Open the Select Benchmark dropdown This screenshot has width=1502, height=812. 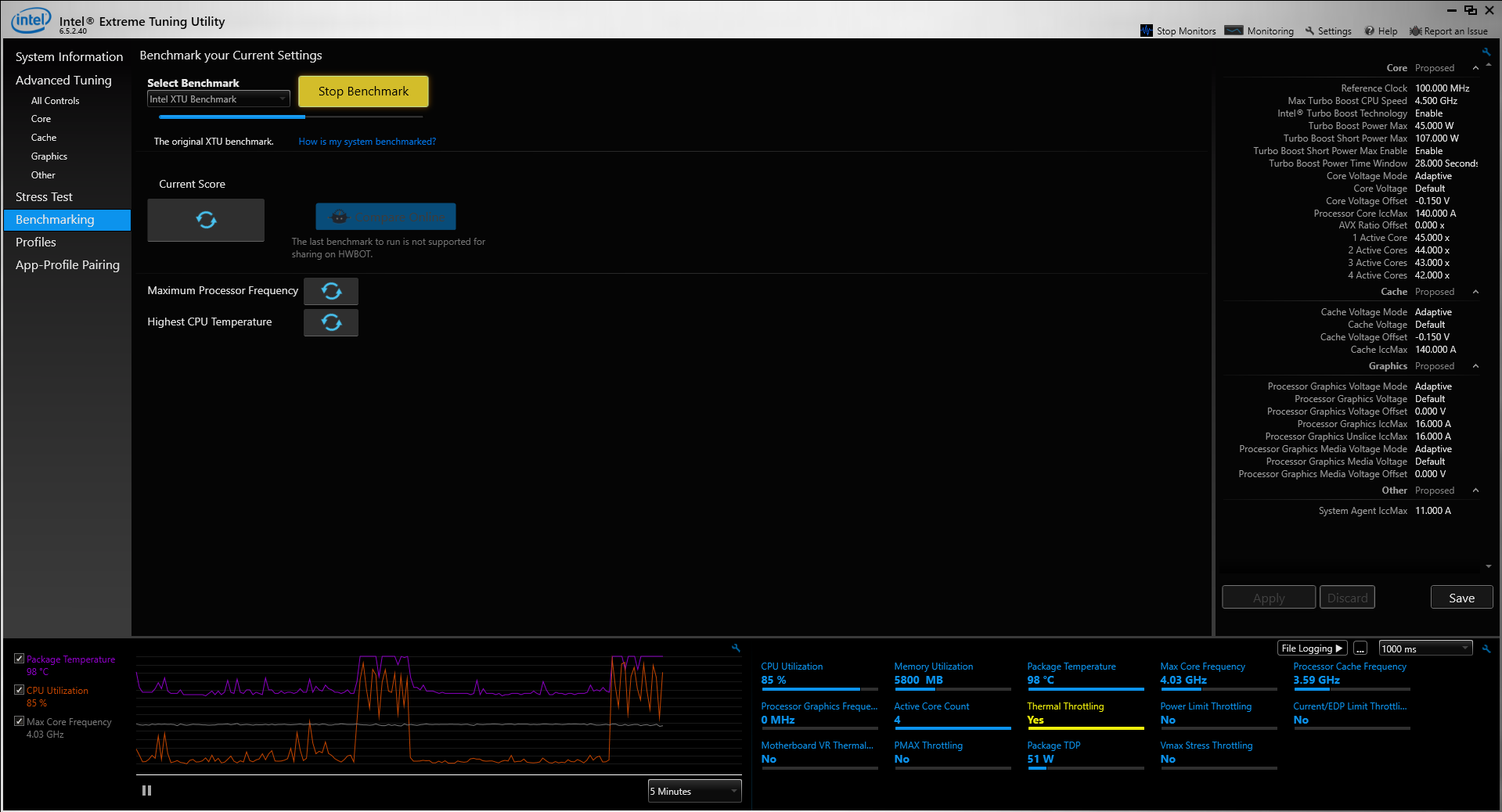pos(218,99)
